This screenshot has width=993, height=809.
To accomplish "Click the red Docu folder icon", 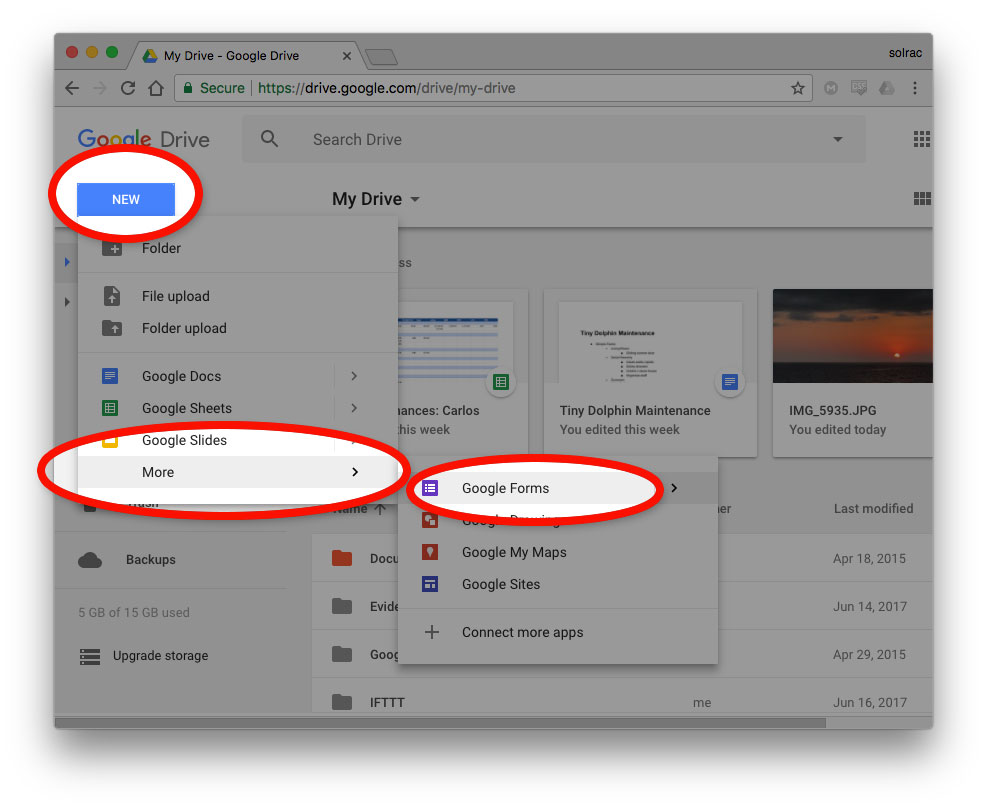I will point(342,558).
